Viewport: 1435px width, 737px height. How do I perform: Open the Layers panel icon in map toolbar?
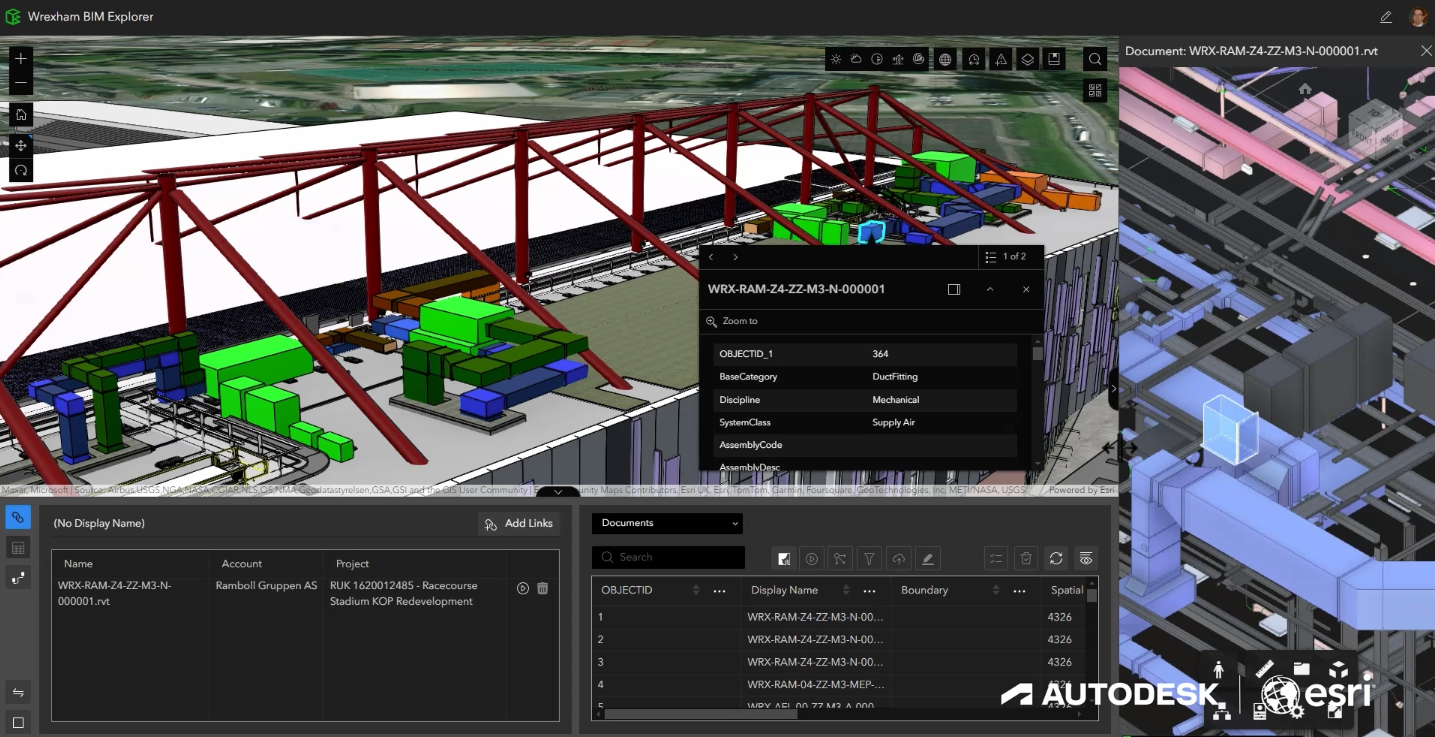tap(1027, 59)
